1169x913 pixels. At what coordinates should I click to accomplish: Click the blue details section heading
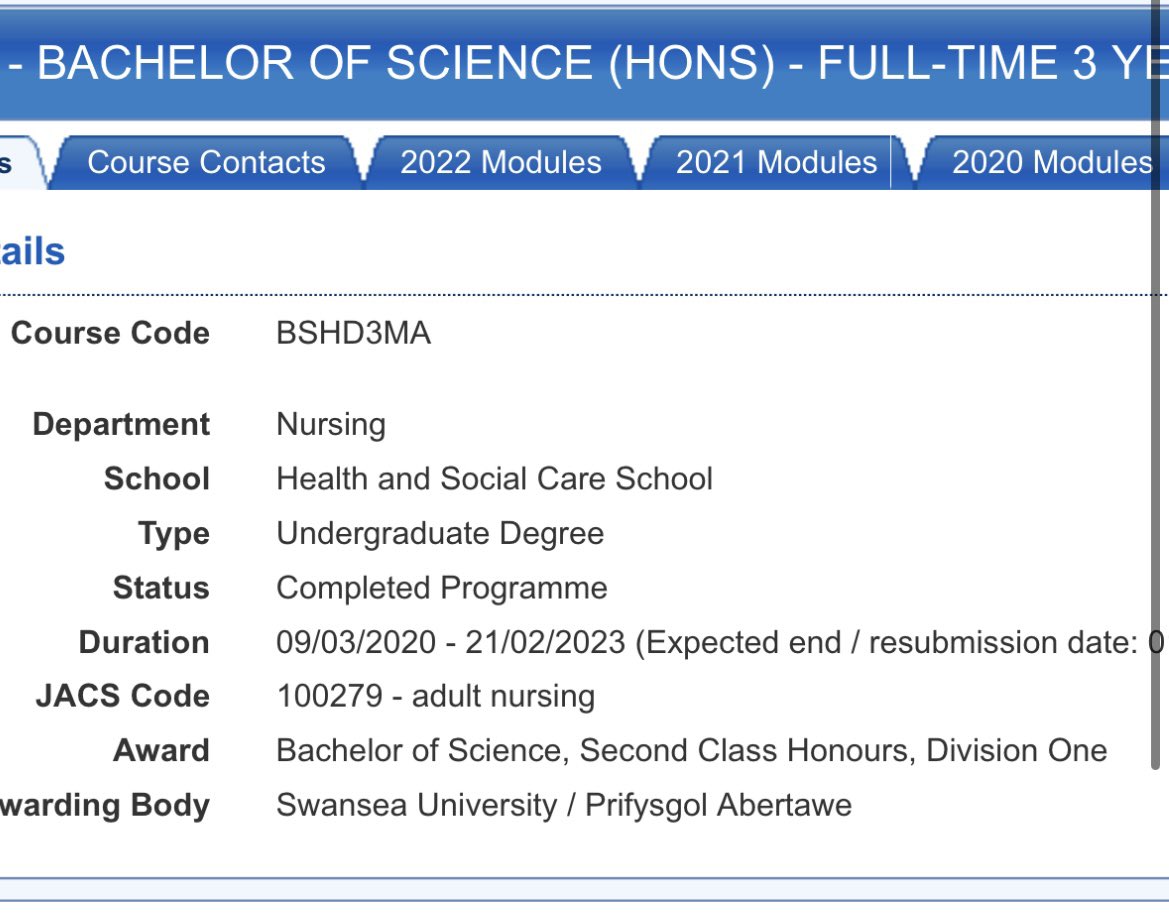32,252
